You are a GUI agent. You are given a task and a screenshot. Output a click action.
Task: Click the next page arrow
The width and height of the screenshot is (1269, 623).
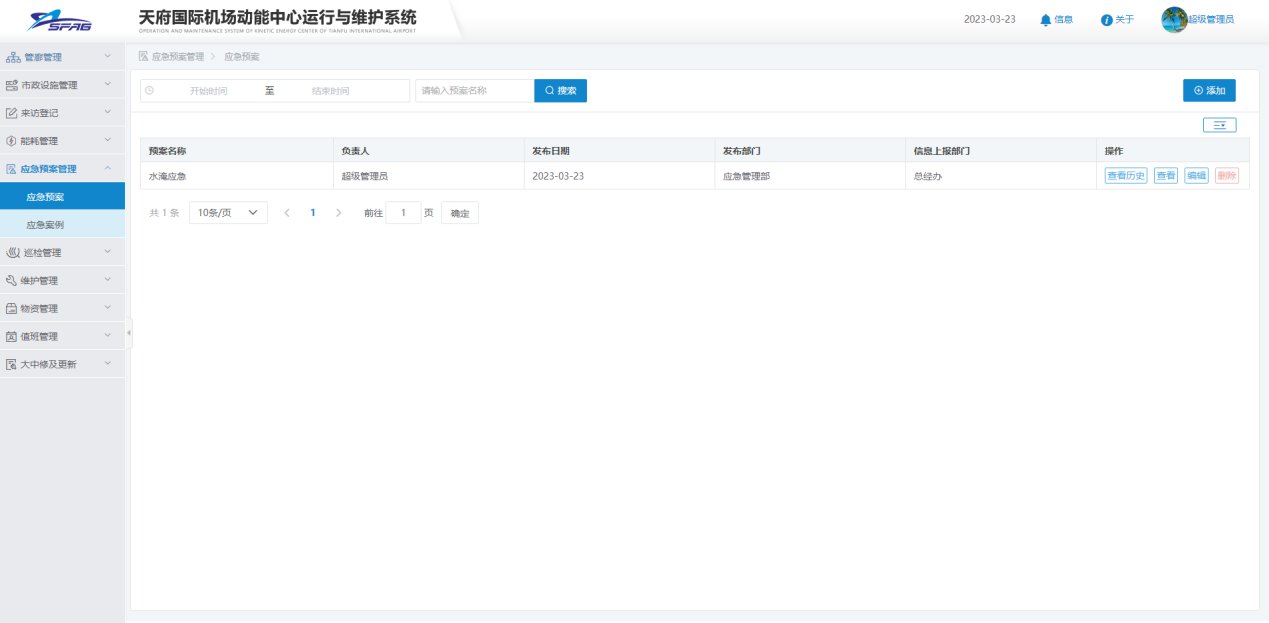pos(339,213)
